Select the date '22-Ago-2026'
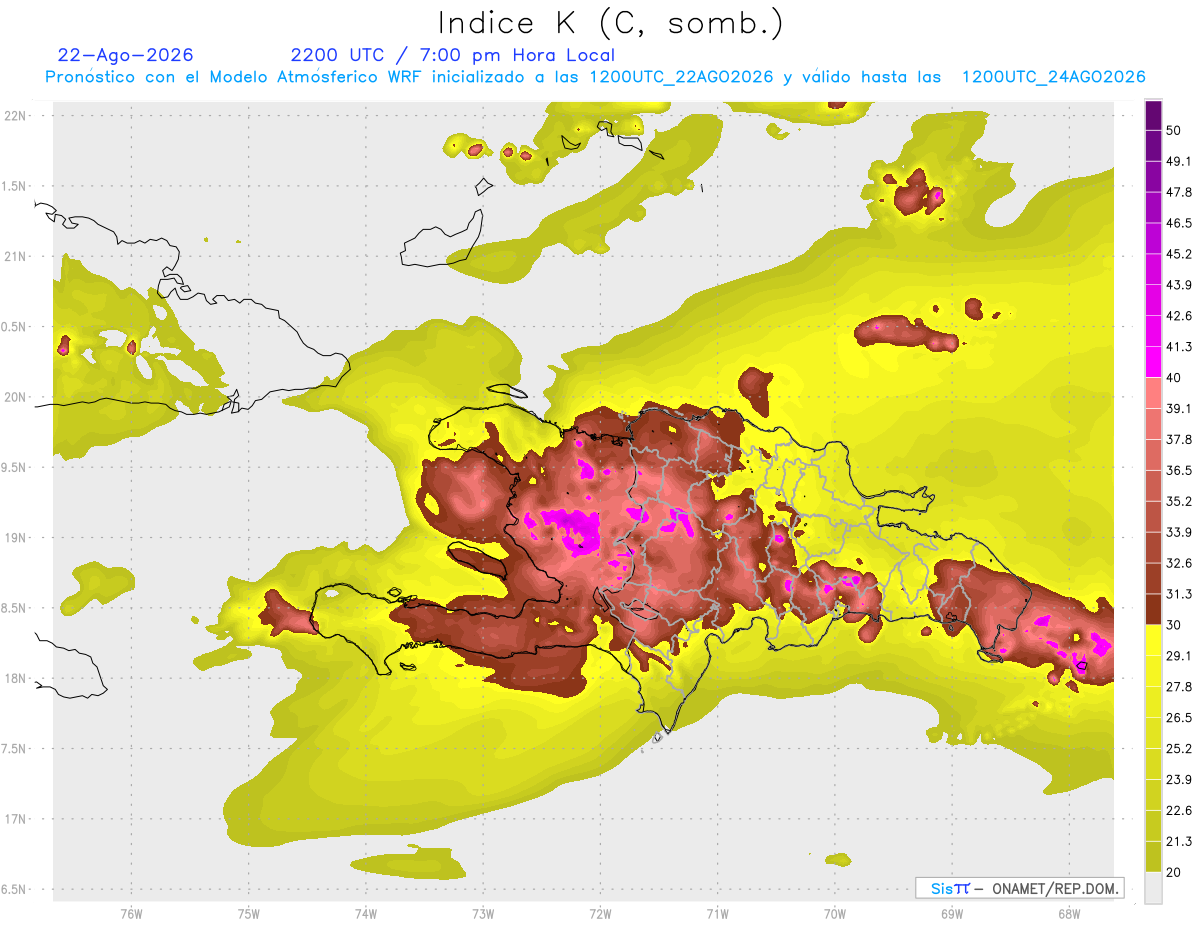1200x927 pixels. 126,55
